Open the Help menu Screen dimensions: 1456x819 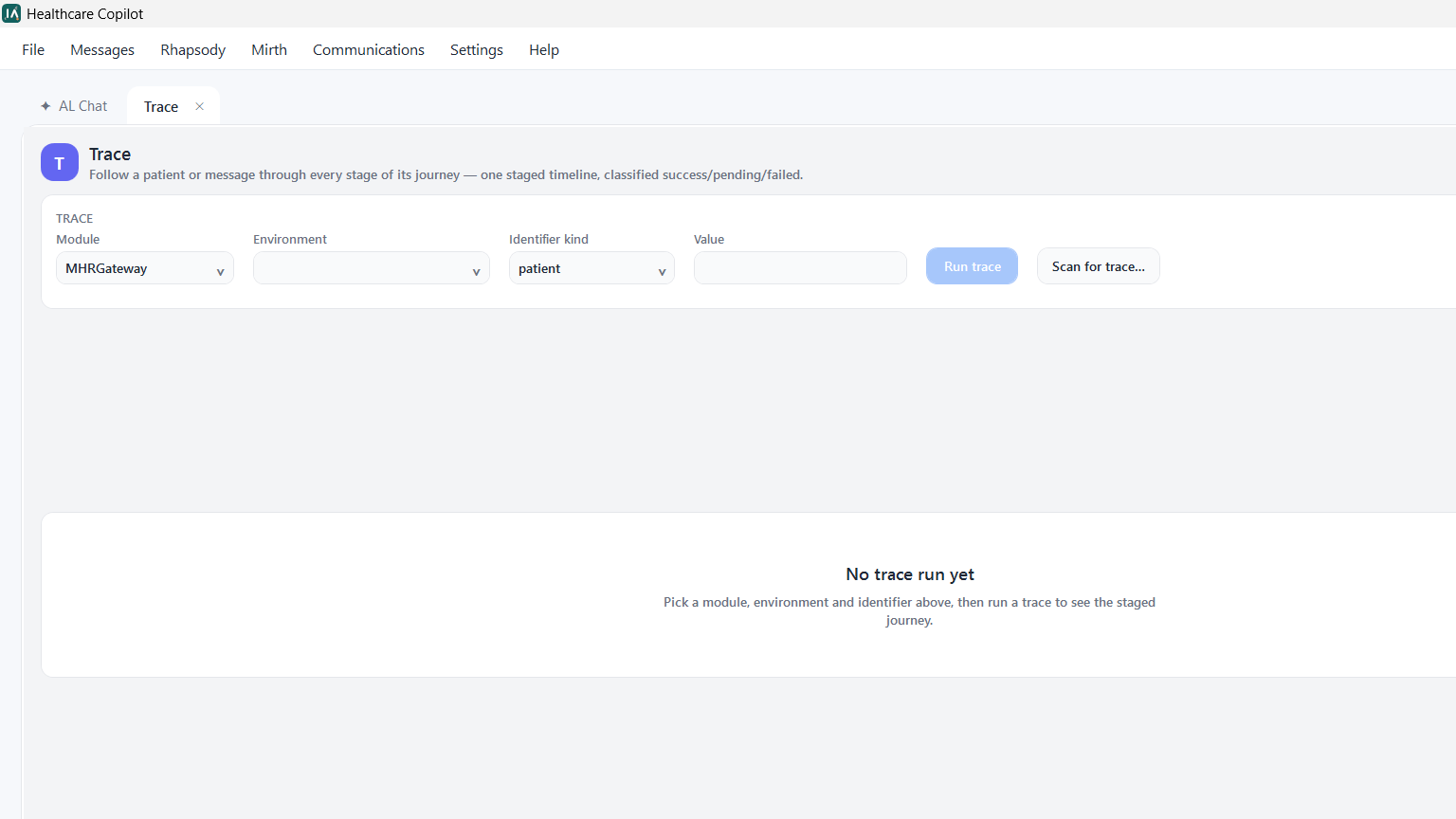click(544, 49)
